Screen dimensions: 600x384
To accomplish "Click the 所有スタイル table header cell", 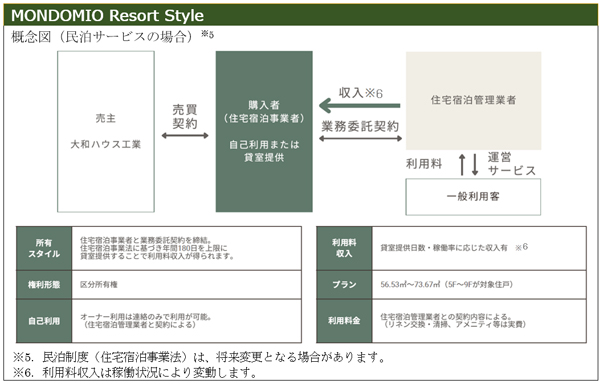I will 44,248.
